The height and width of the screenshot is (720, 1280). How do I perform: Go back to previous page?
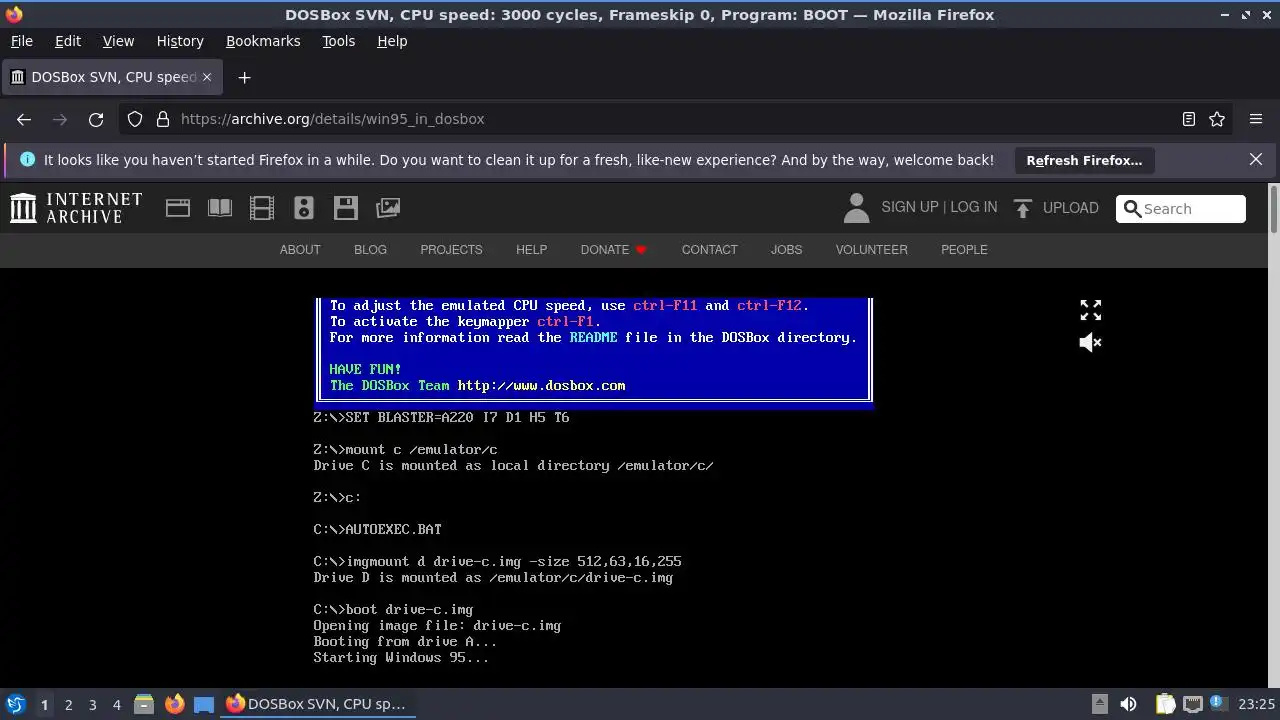click(x=24, y=119)
